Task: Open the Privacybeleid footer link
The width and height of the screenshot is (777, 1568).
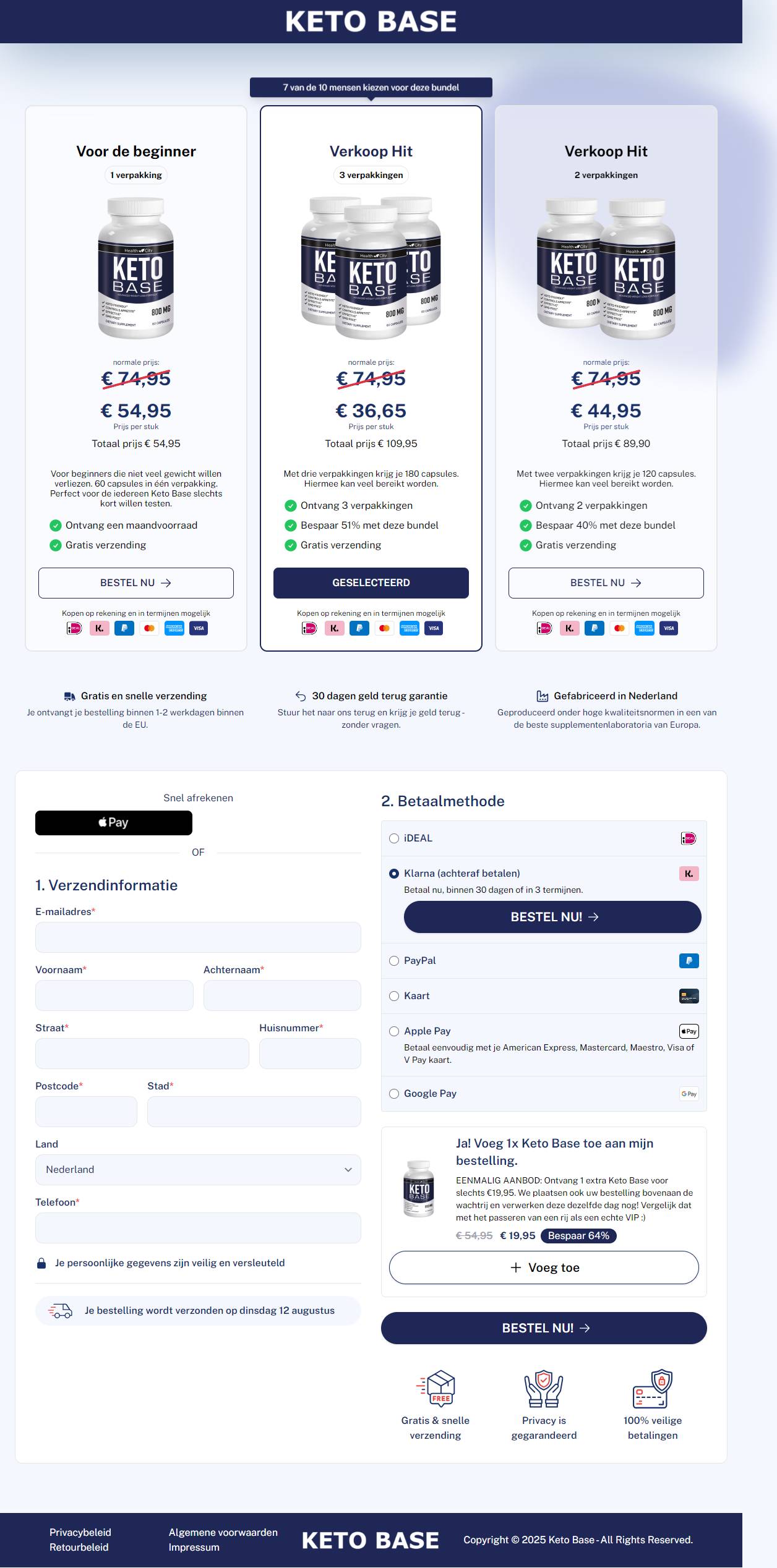Action: pyautogui.click(x=80, y=1532)
